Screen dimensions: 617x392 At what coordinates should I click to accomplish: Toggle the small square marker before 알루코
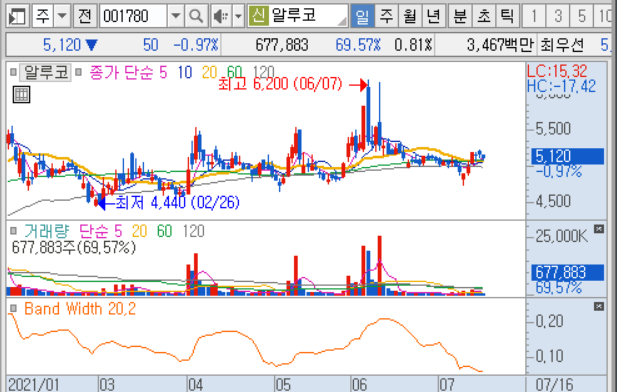(13, 72)
